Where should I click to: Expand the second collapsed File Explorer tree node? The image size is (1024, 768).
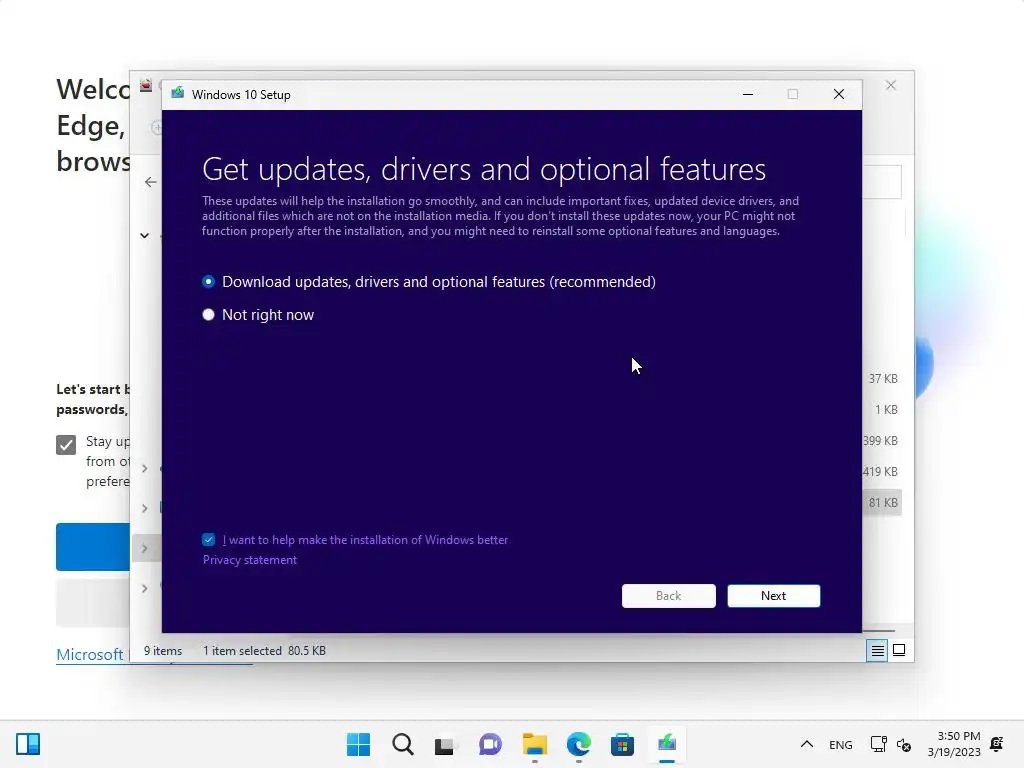click(144, 508)
